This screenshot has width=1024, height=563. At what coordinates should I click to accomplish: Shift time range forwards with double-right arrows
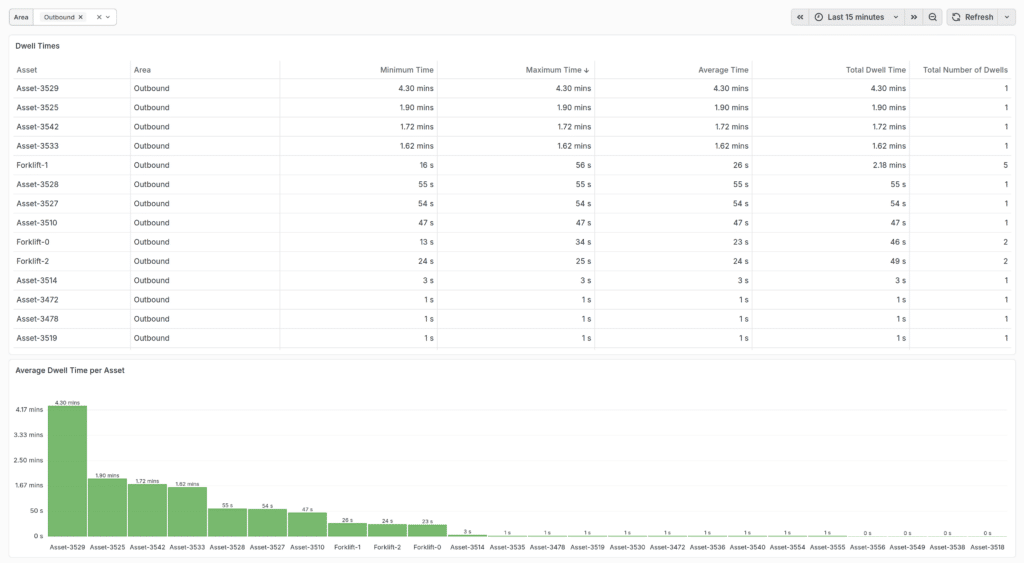tap(914, 17)
